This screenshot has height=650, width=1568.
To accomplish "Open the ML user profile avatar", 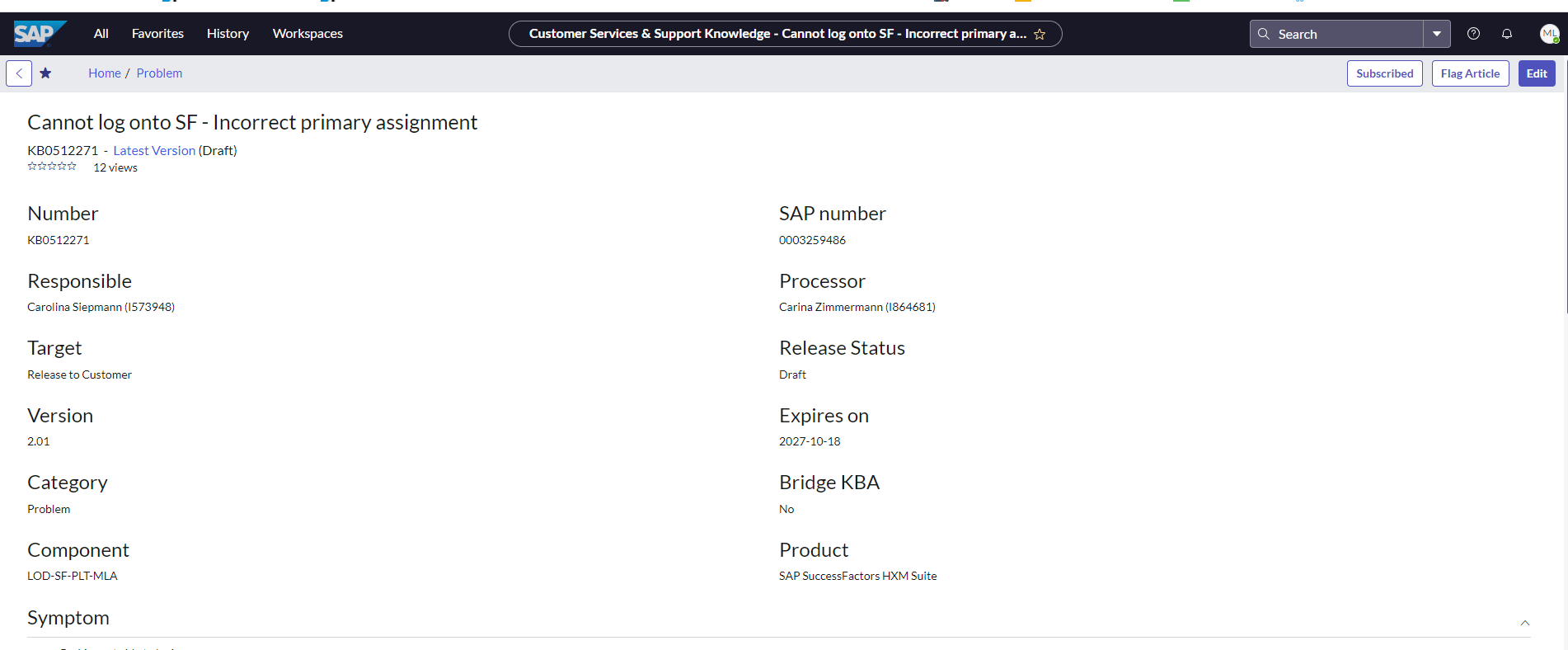I will click(x=1550, y=34).
